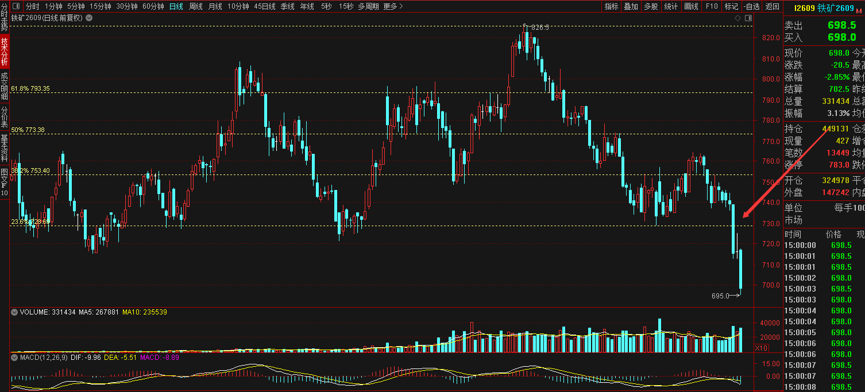The image size is (865, 392).
Task: Click the 695.0 low price marker
Action: (x=720, y=296)
